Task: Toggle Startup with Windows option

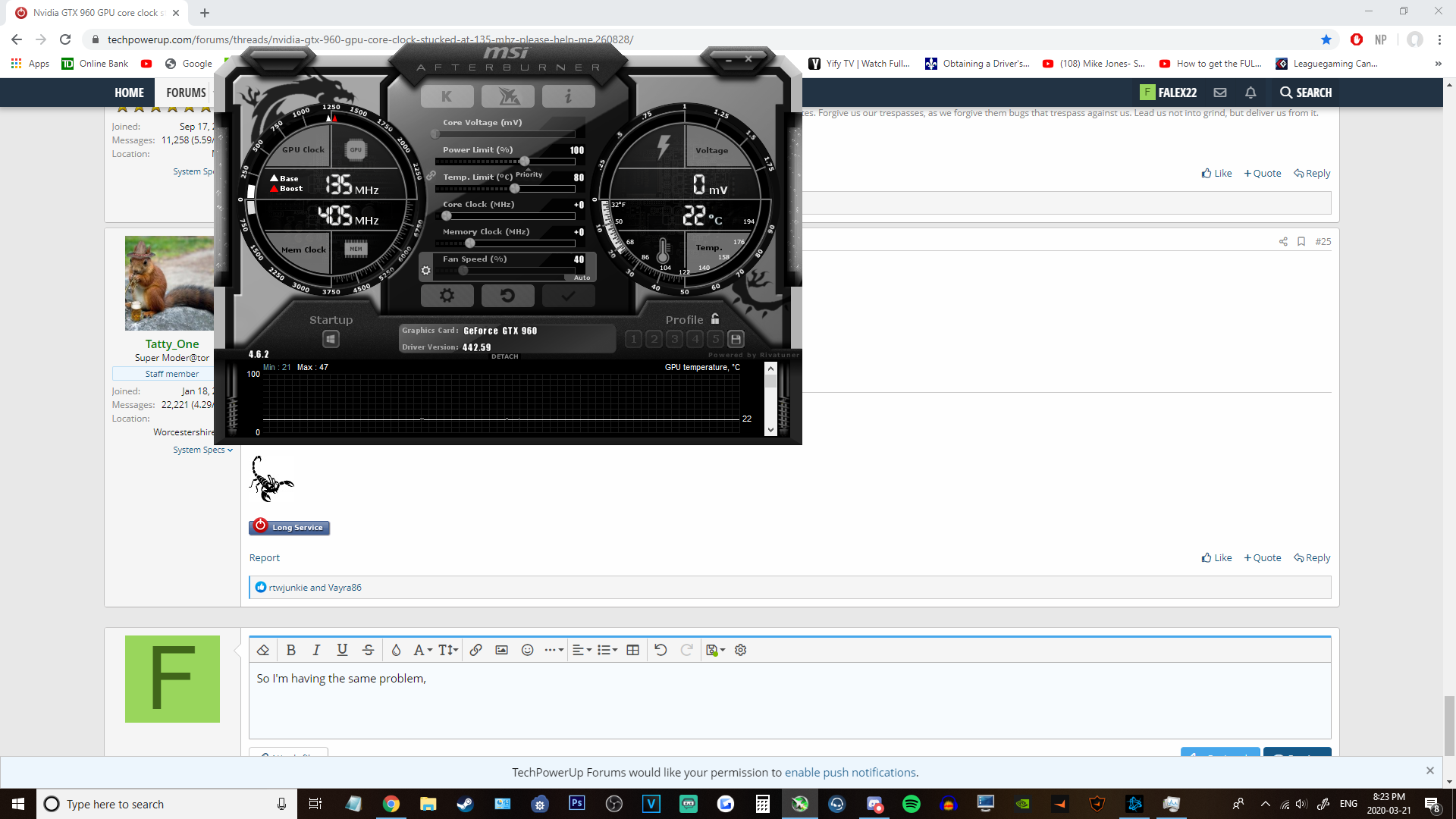Action: [x=331, y=339]
